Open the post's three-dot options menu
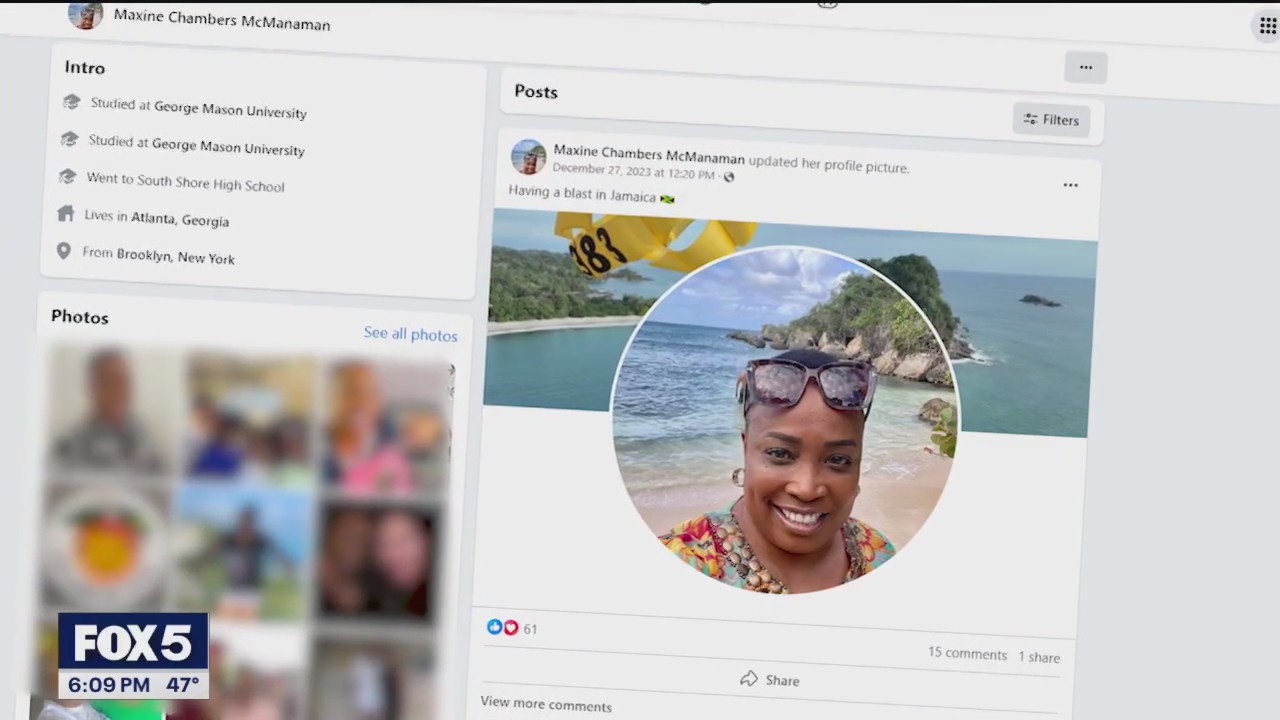Screen dimensions: 1280x720 [1070, 185]
